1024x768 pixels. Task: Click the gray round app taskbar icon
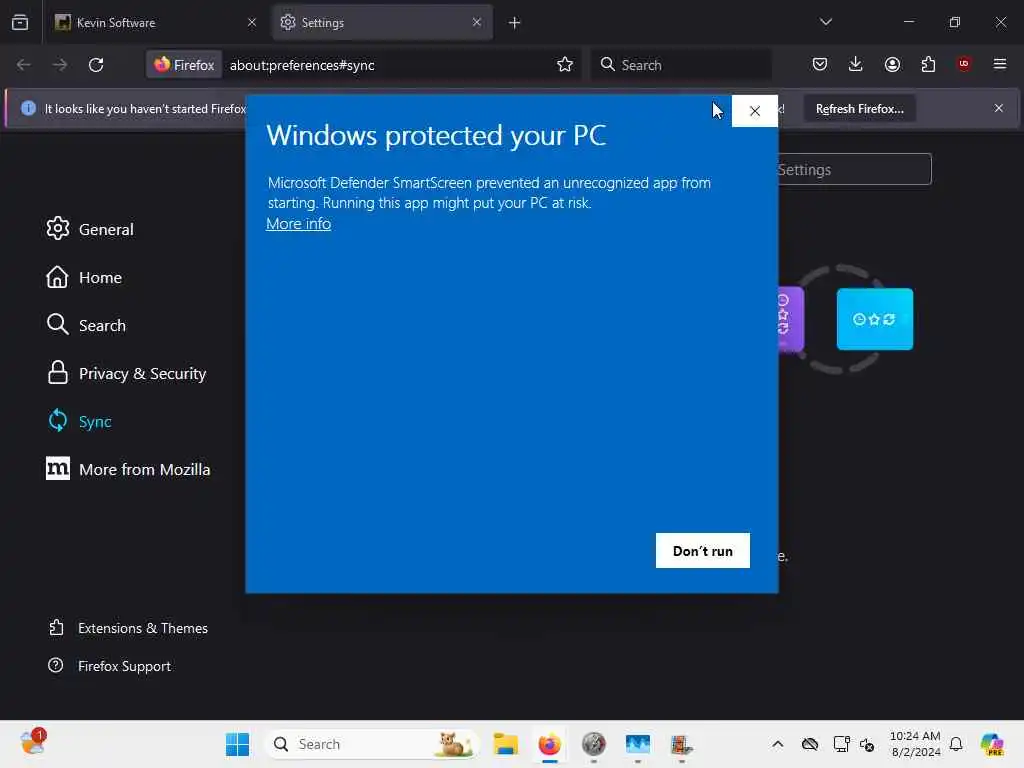coord(594,744)
